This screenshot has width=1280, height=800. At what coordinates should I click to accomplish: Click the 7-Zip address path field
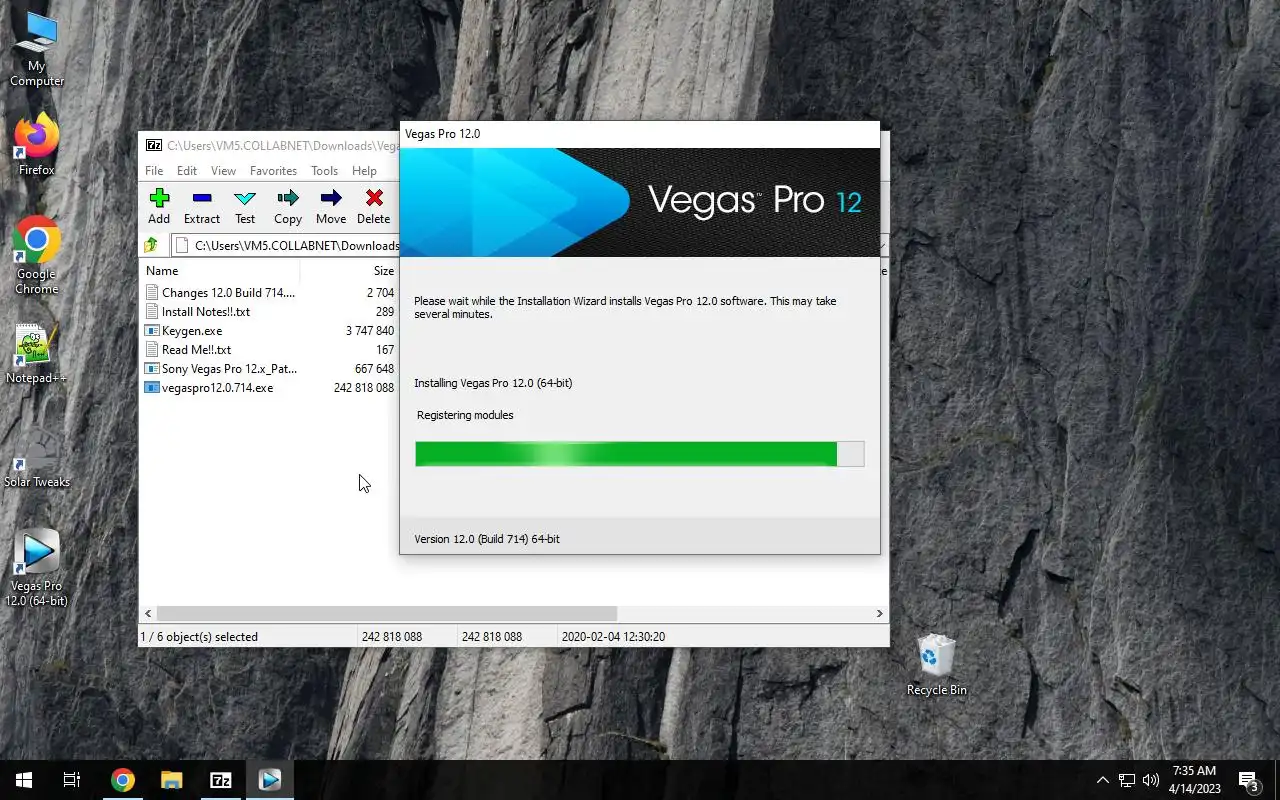285,245
